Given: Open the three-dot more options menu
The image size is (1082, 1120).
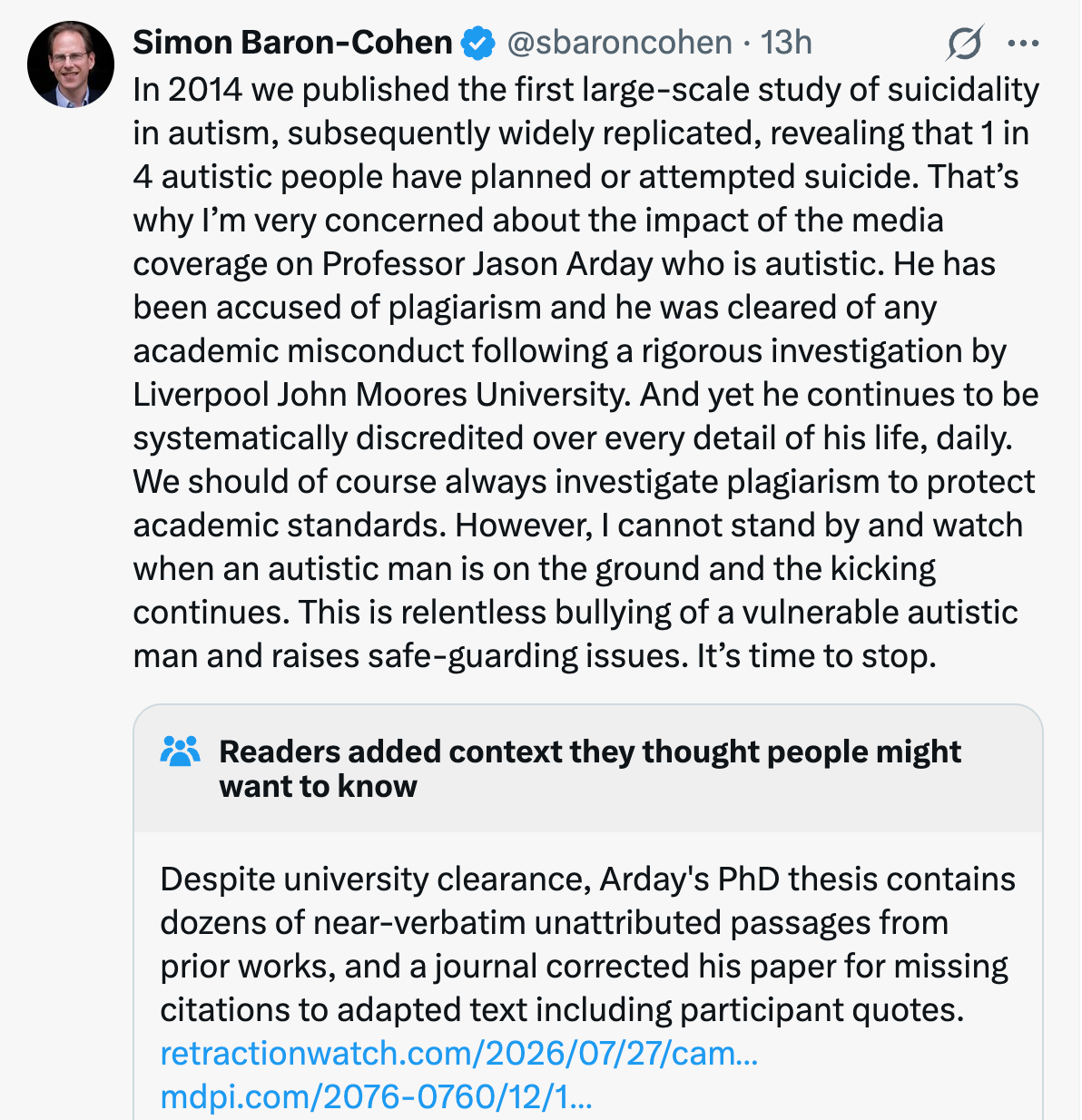Looking at the screenshot, I should click(1023, 43).
